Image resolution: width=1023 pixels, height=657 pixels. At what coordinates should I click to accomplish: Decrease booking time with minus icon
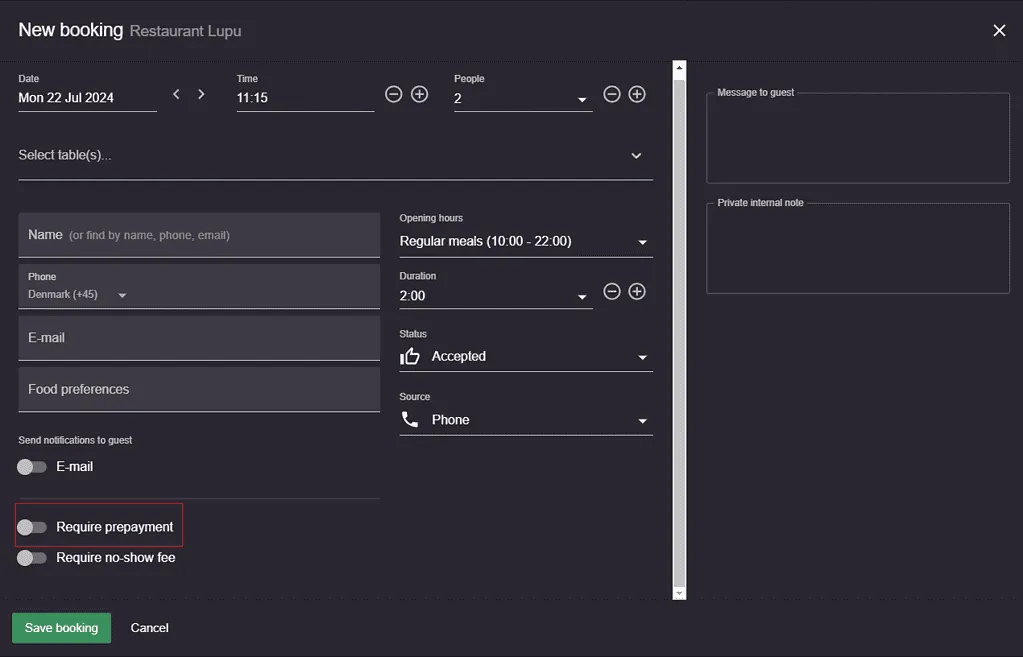point(393,94)
